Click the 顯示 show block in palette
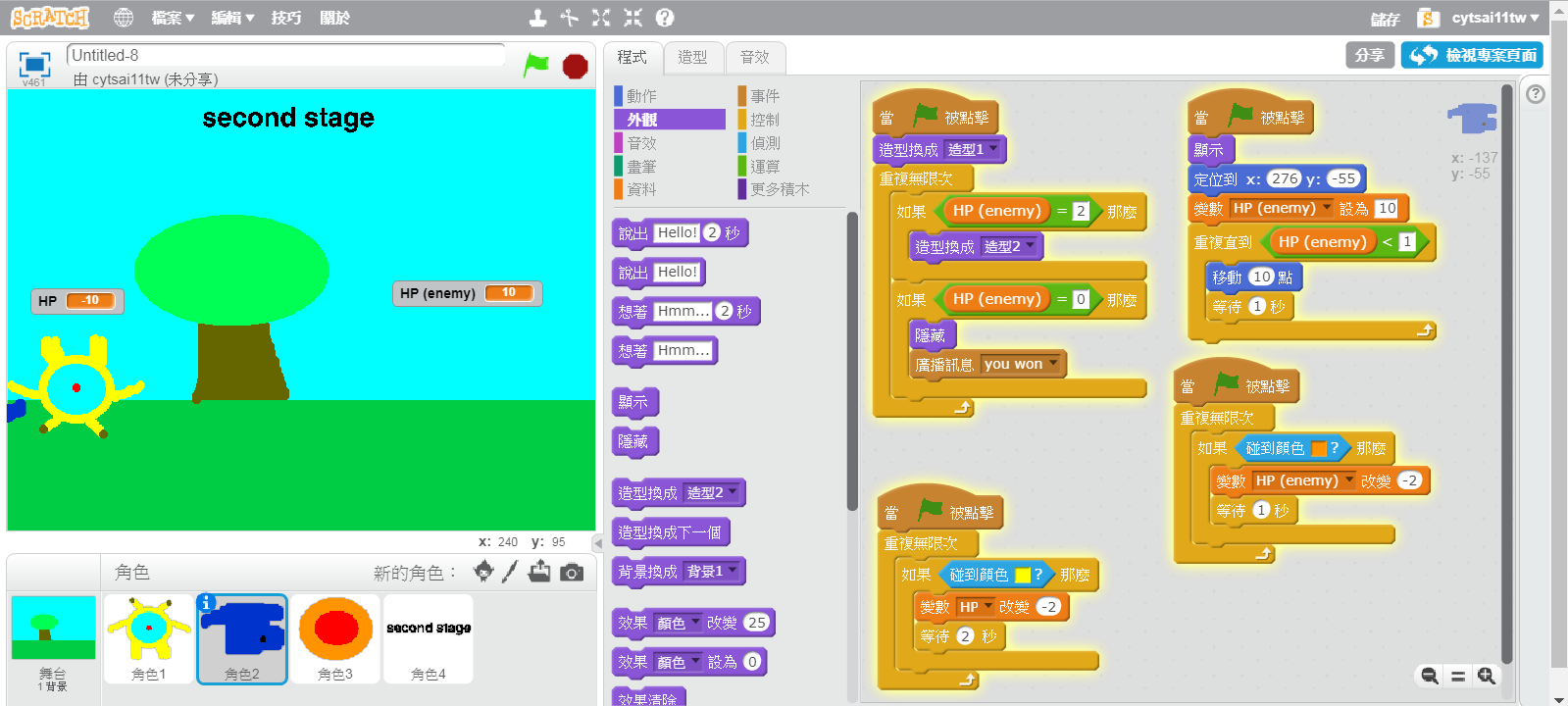The image size is (1568, 706). point(634,402)
